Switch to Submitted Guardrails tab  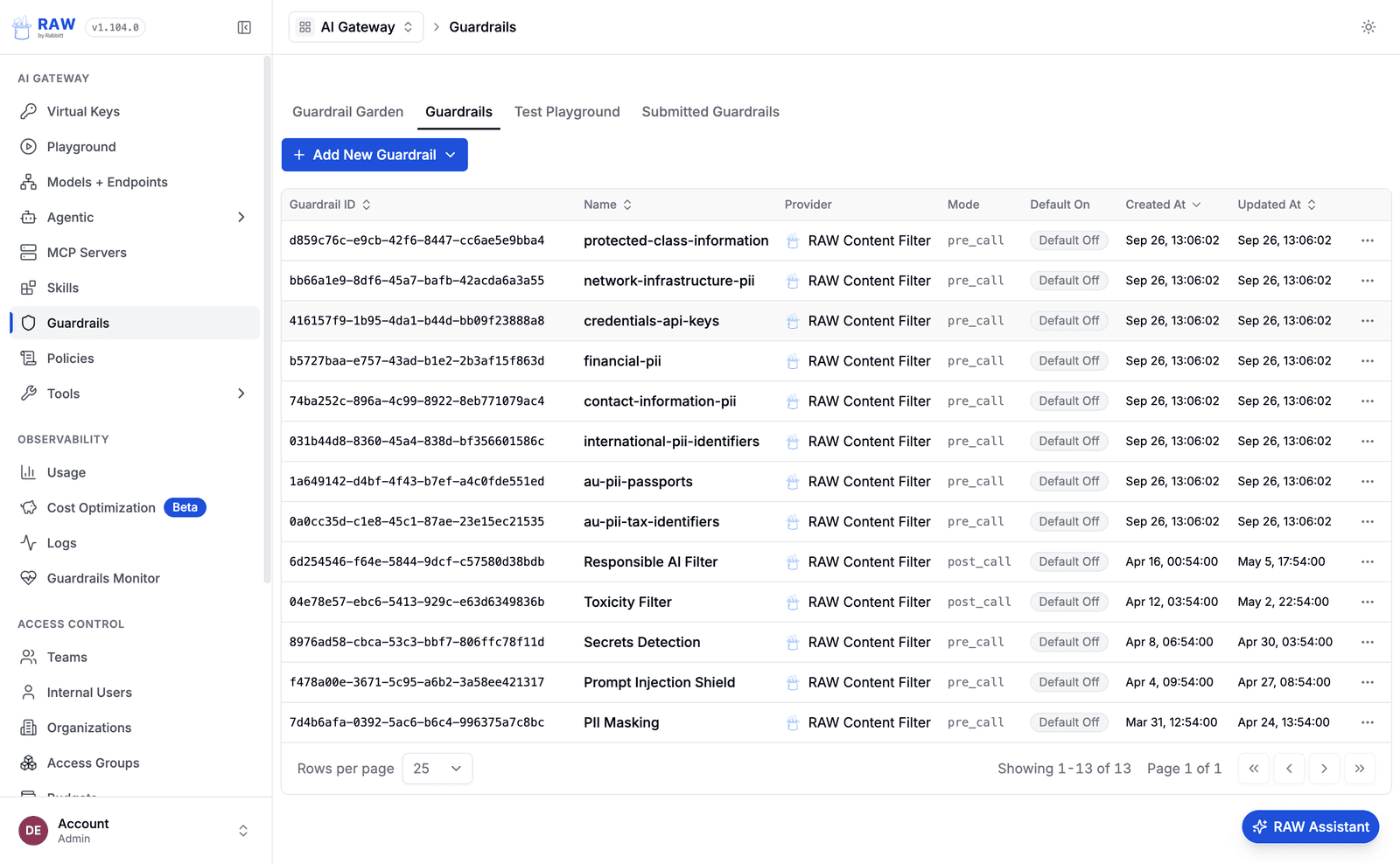(710, 112)
